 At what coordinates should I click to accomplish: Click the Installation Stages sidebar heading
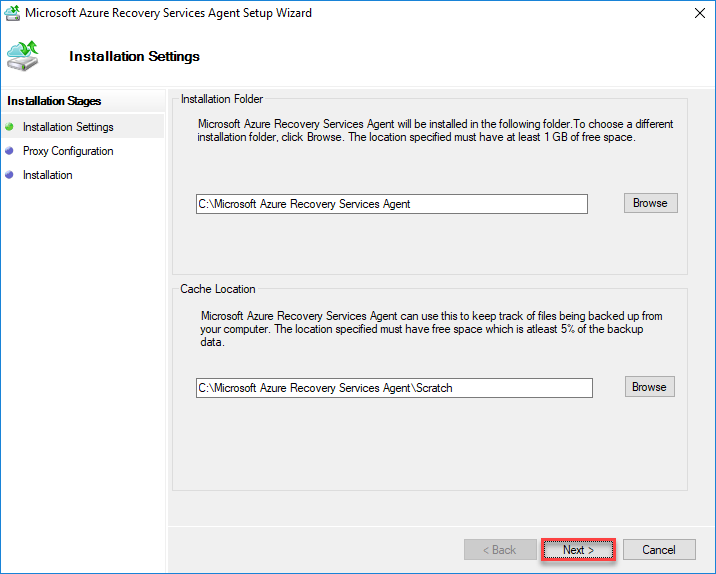pos(54,101)
